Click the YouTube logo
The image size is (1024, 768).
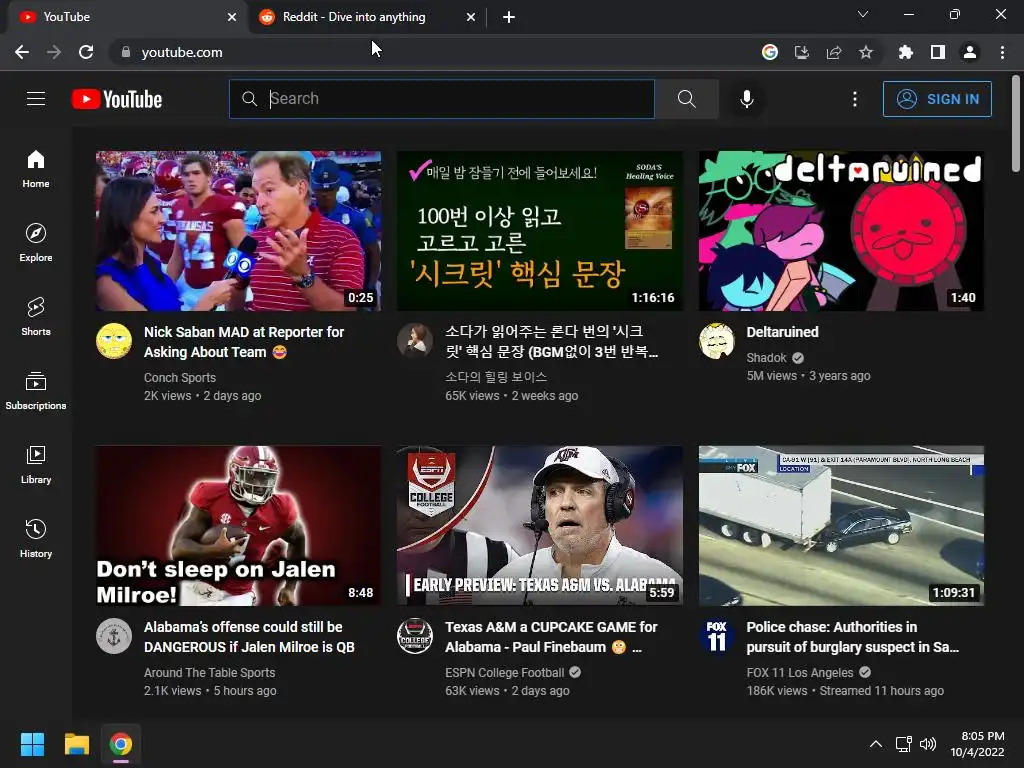tap(117, 99)
